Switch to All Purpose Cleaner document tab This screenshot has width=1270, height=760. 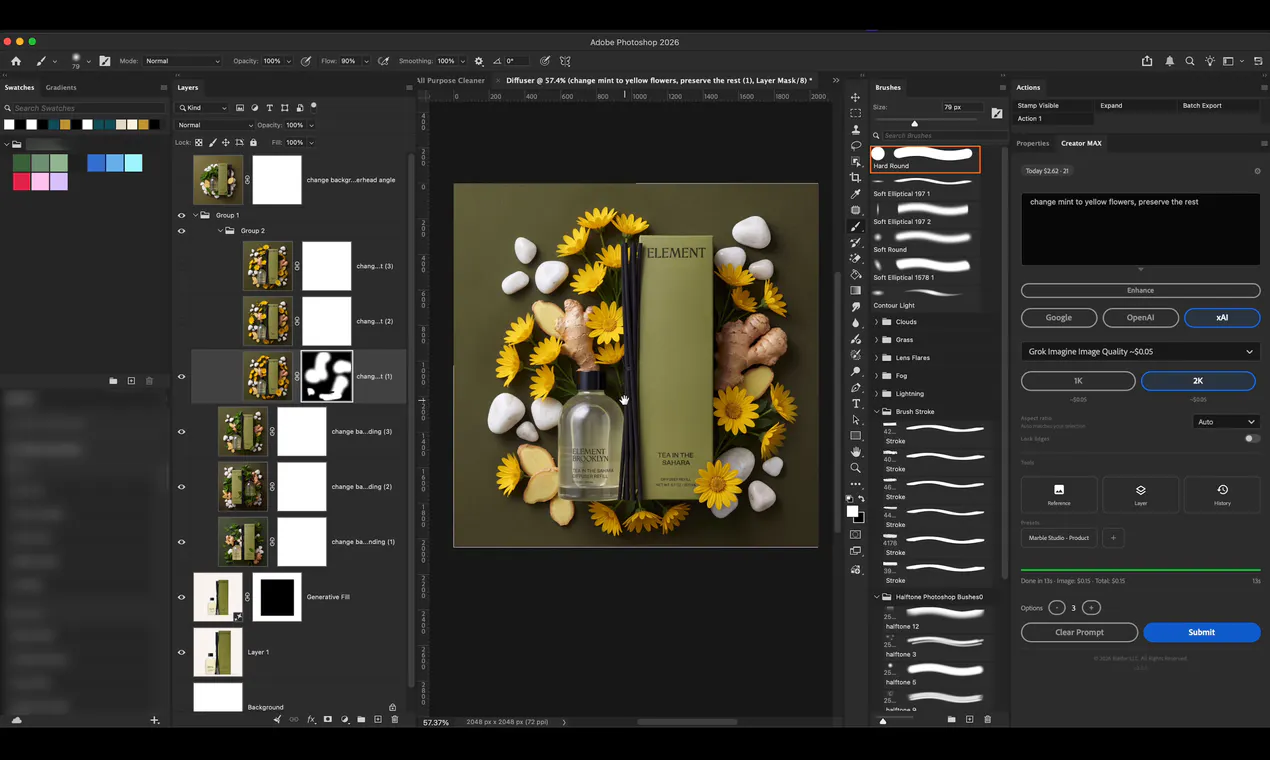pyautogui.click(x=450, y=80)
